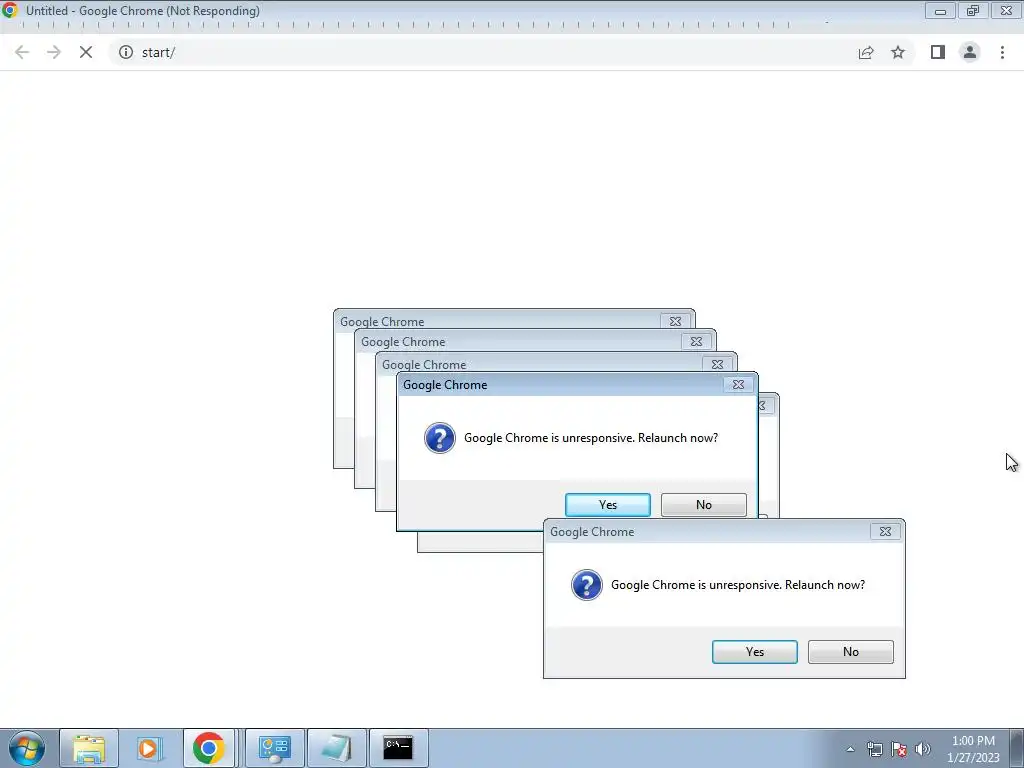Open the Control Panel taskbar icon
The width and height of the screenshot is (1024, 768).
point(274,748)
